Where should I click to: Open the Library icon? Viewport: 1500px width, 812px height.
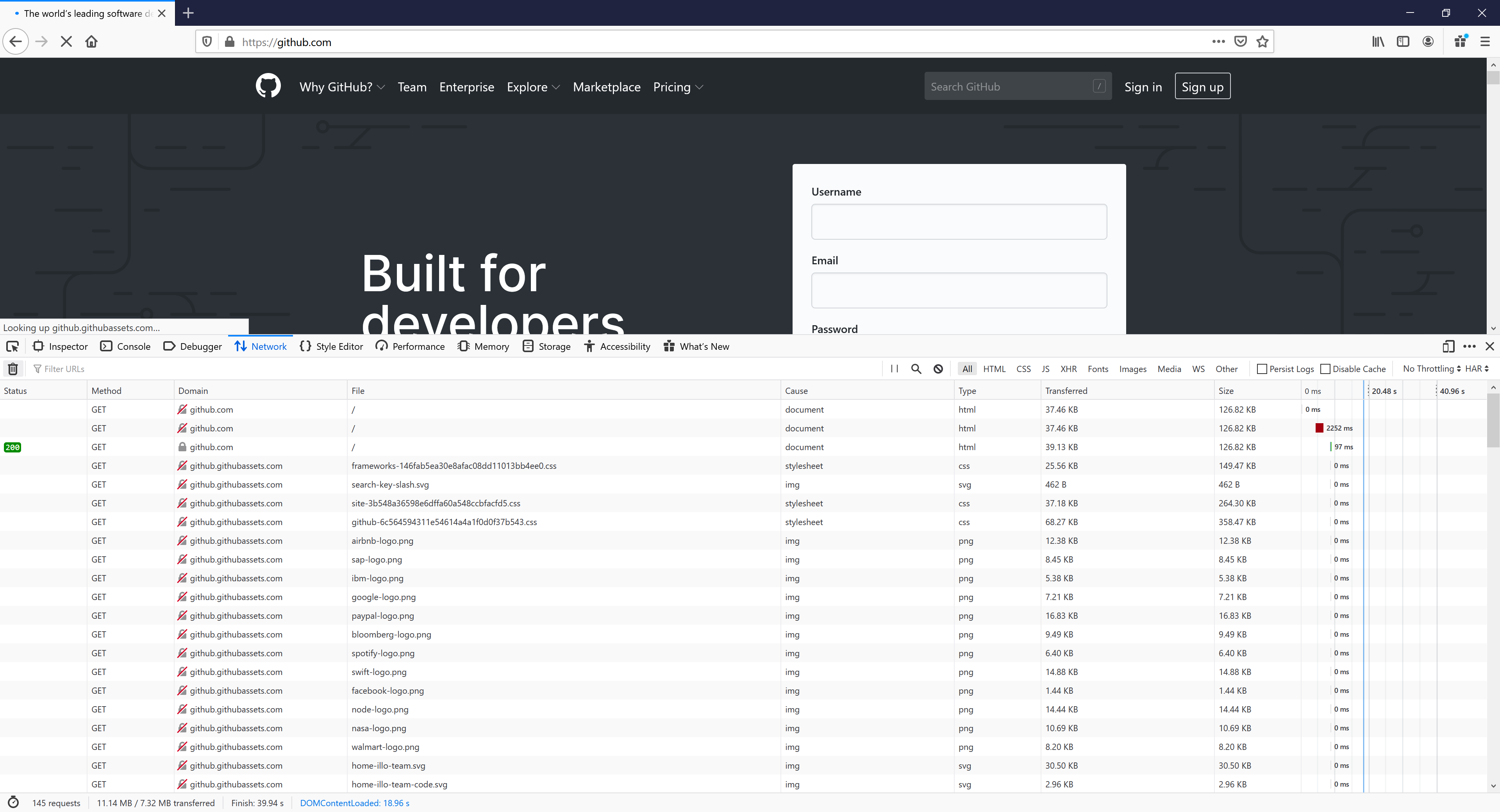(x=1378, y=42)
